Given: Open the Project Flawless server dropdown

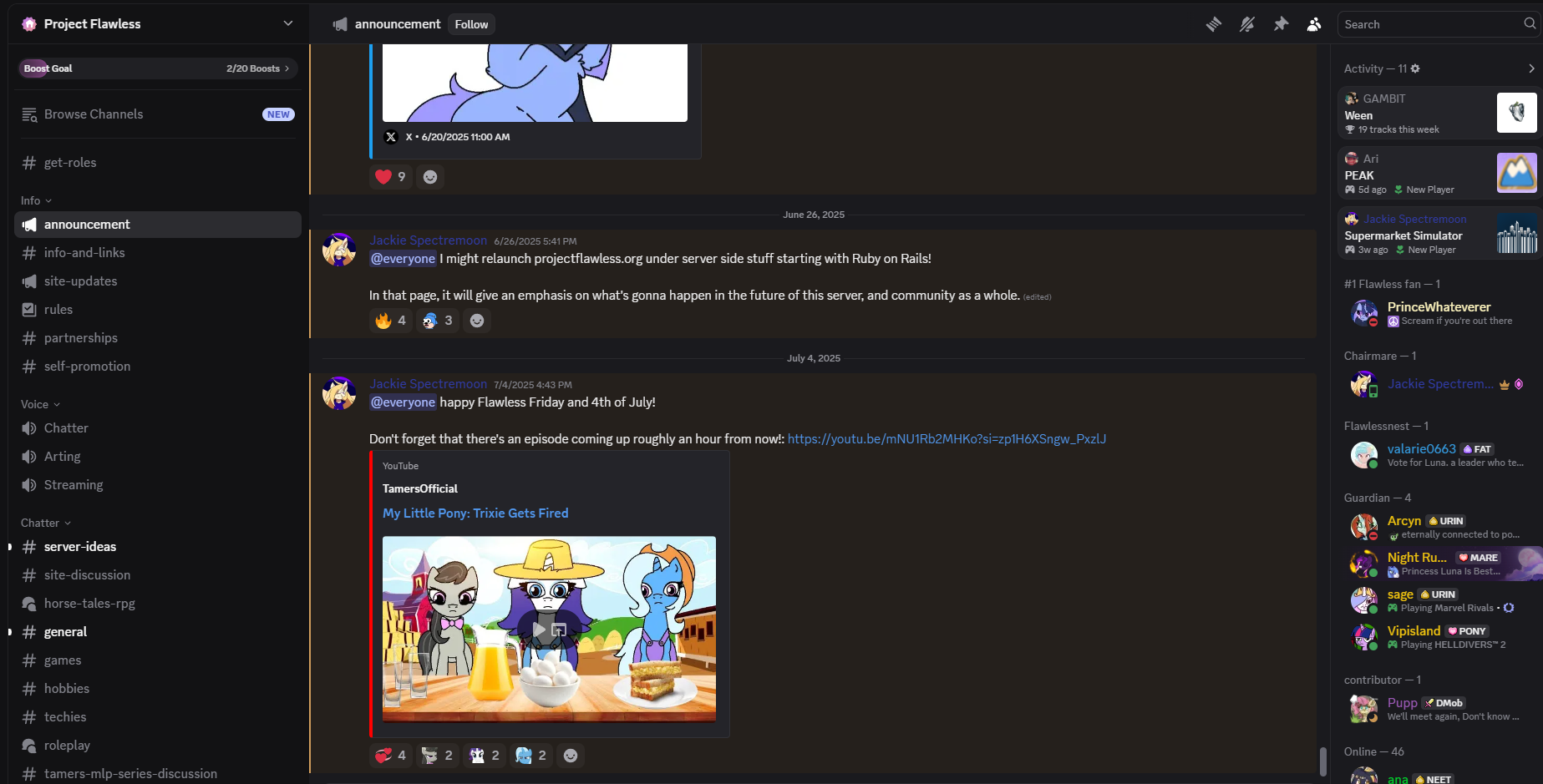Looking at the screenshot, I should [158, 23].
